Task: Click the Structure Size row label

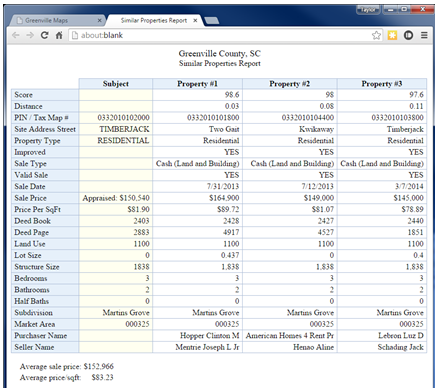Action: pos(37,267)
